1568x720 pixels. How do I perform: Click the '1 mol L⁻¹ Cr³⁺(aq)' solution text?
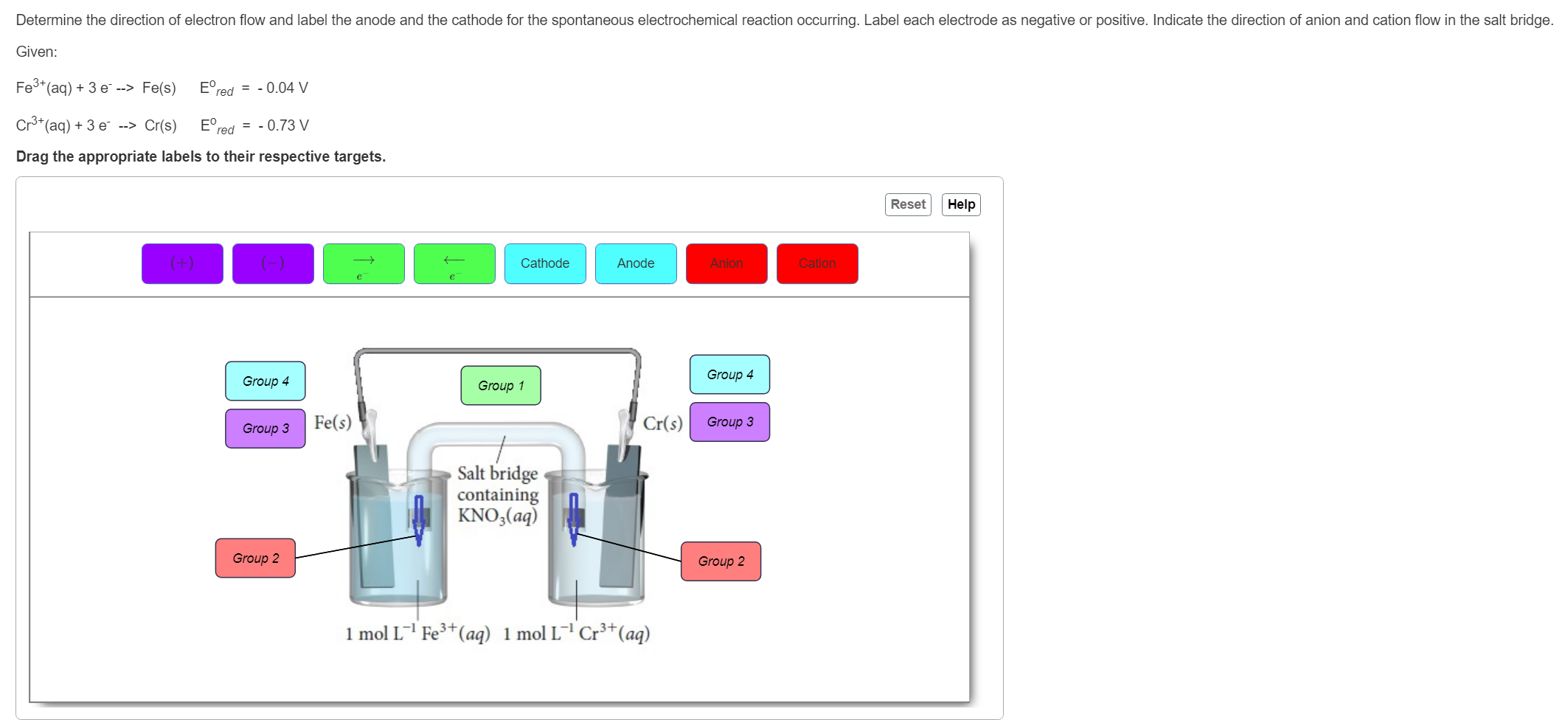(577, 633)
